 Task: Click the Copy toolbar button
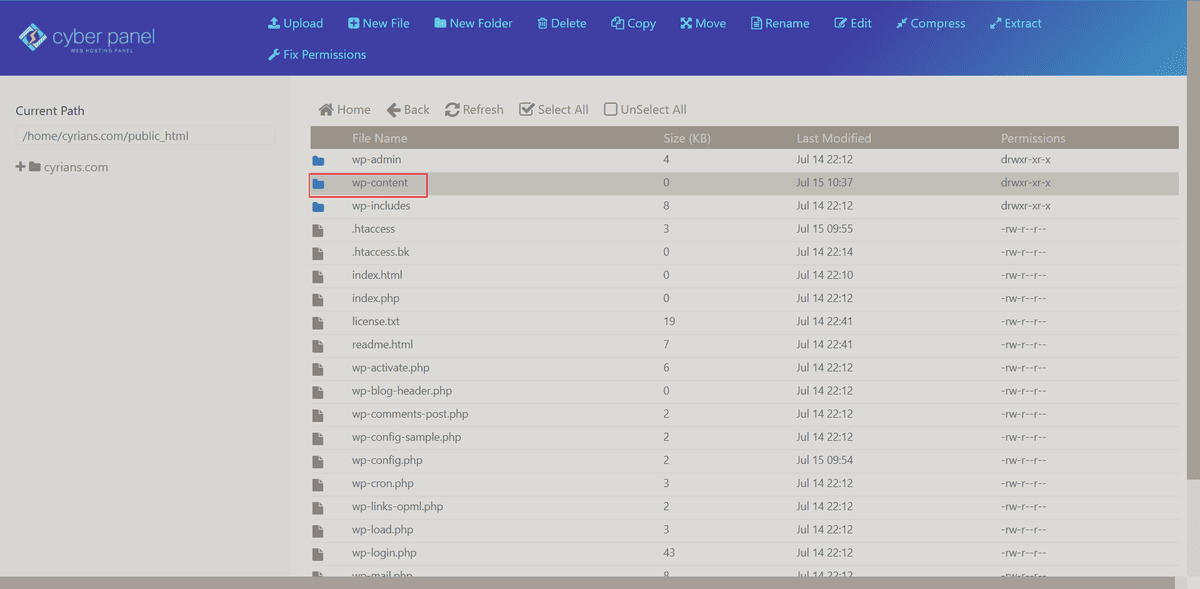[633, 23]
